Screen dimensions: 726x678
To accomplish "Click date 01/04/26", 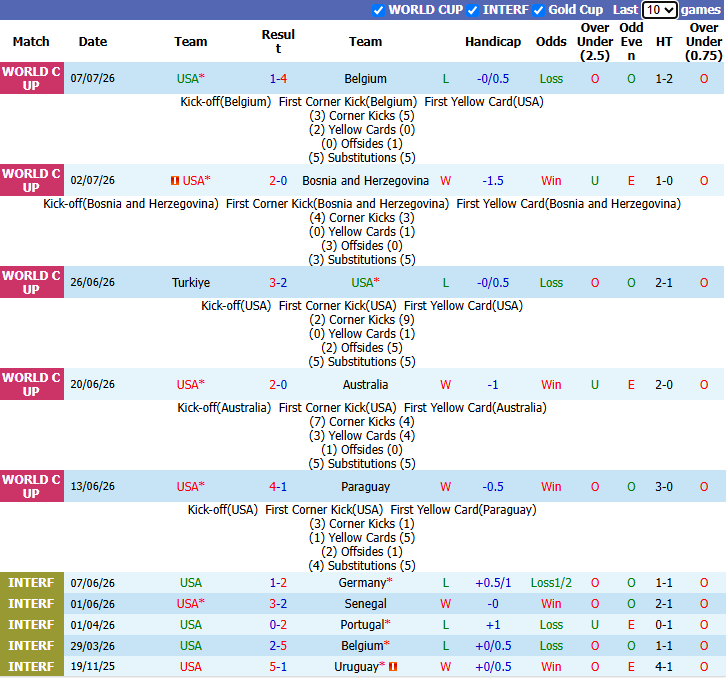I will (93, 625).
